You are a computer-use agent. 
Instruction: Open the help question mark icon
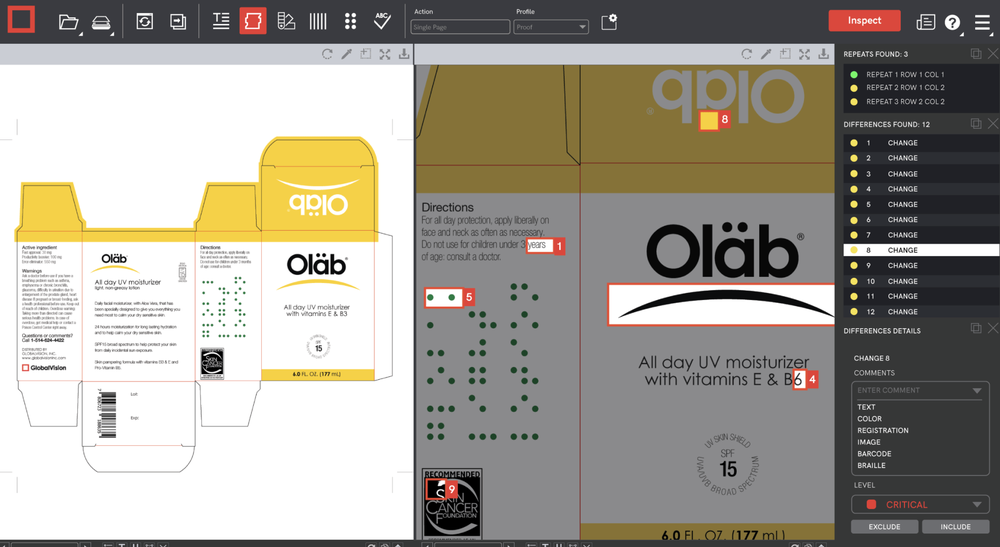(952, 22)
